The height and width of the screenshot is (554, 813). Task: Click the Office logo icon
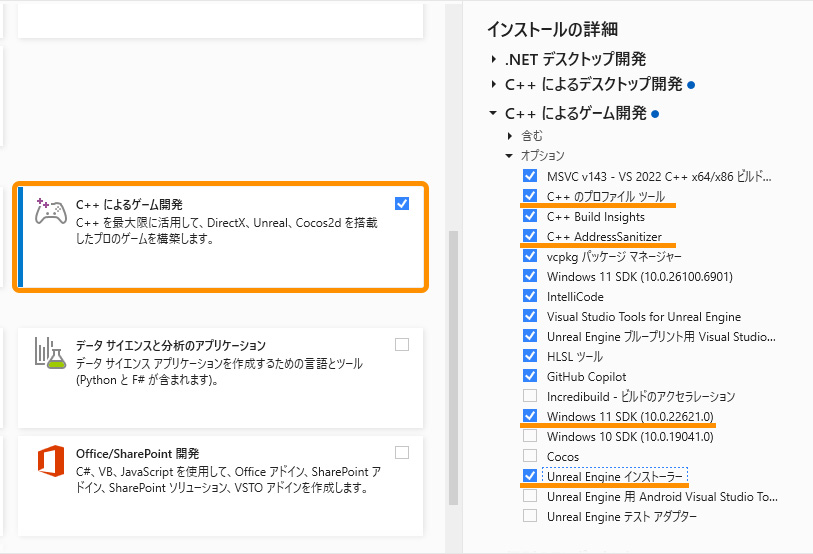[51, 461]
